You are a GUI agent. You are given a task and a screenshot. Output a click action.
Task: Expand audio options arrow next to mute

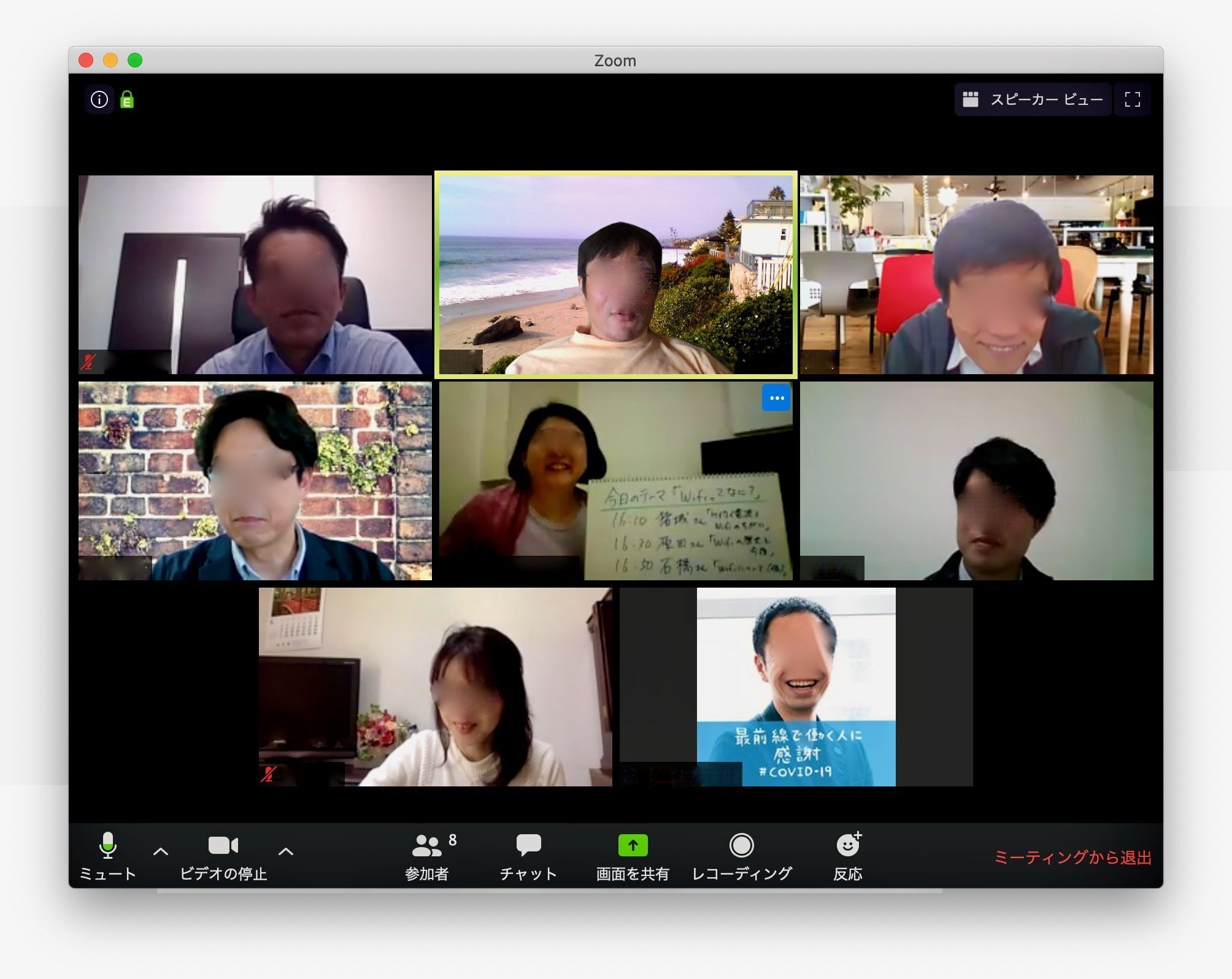coord(161,851)
